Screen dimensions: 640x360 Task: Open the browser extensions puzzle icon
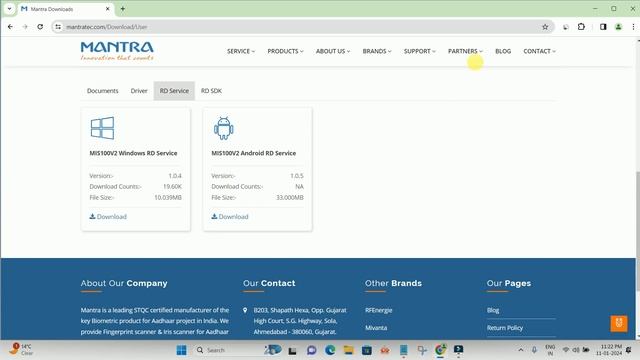(x=581, y=27)
